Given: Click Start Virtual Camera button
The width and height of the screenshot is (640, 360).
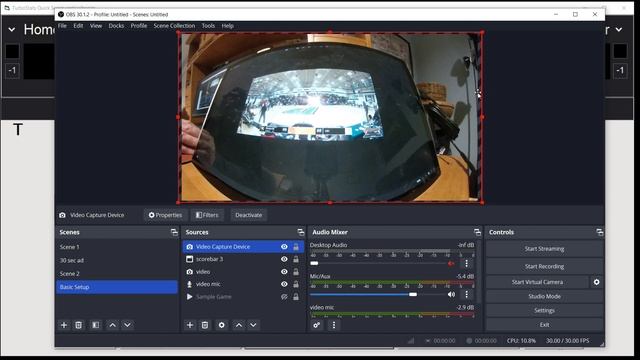Looking at the screenshot, I should click(x=537, y=282).
